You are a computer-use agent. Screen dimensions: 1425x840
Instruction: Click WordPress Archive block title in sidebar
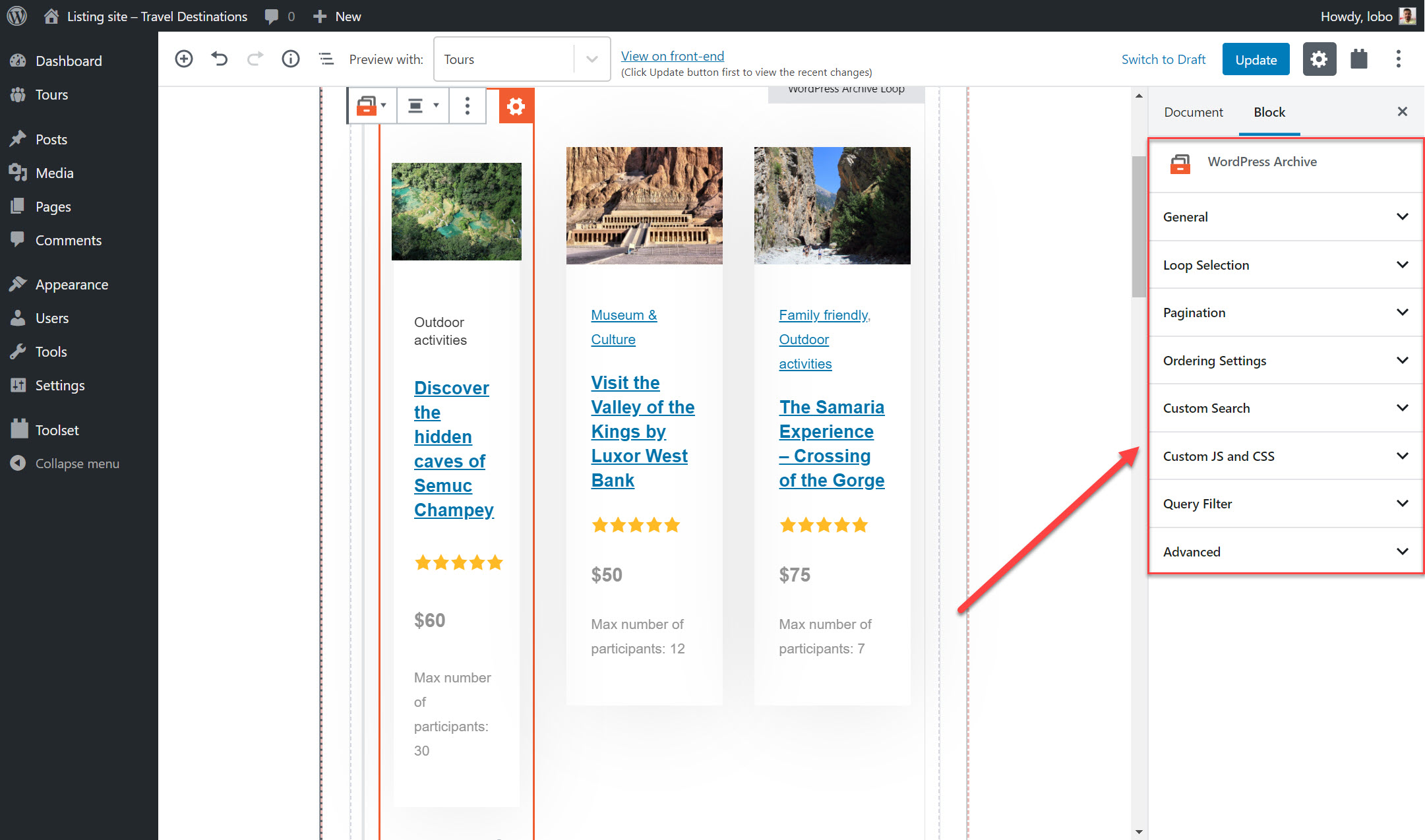pos(1261,162)
